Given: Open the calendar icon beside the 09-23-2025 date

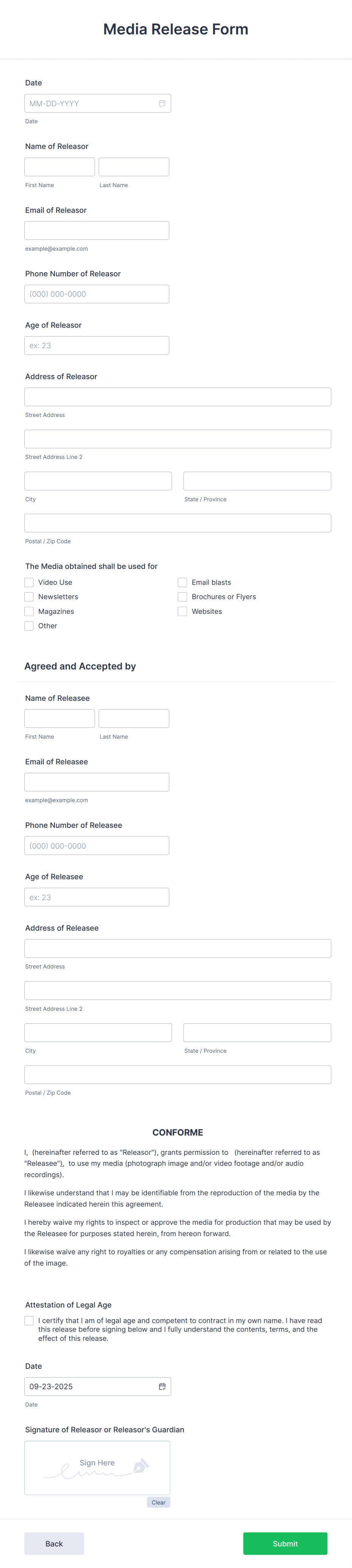Looking at the screenshot, I should pos(162,1387).
